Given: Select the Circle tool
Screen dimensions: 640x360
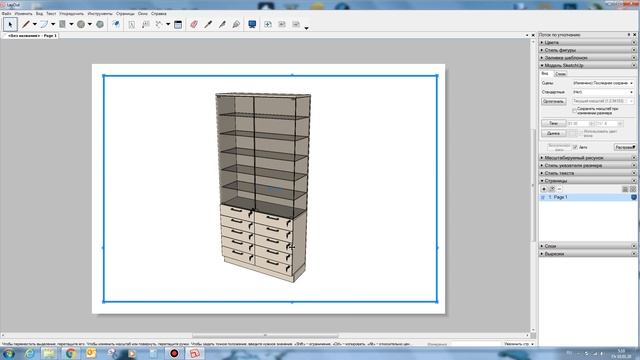Looking at the screenshot, I should point(81,24).
